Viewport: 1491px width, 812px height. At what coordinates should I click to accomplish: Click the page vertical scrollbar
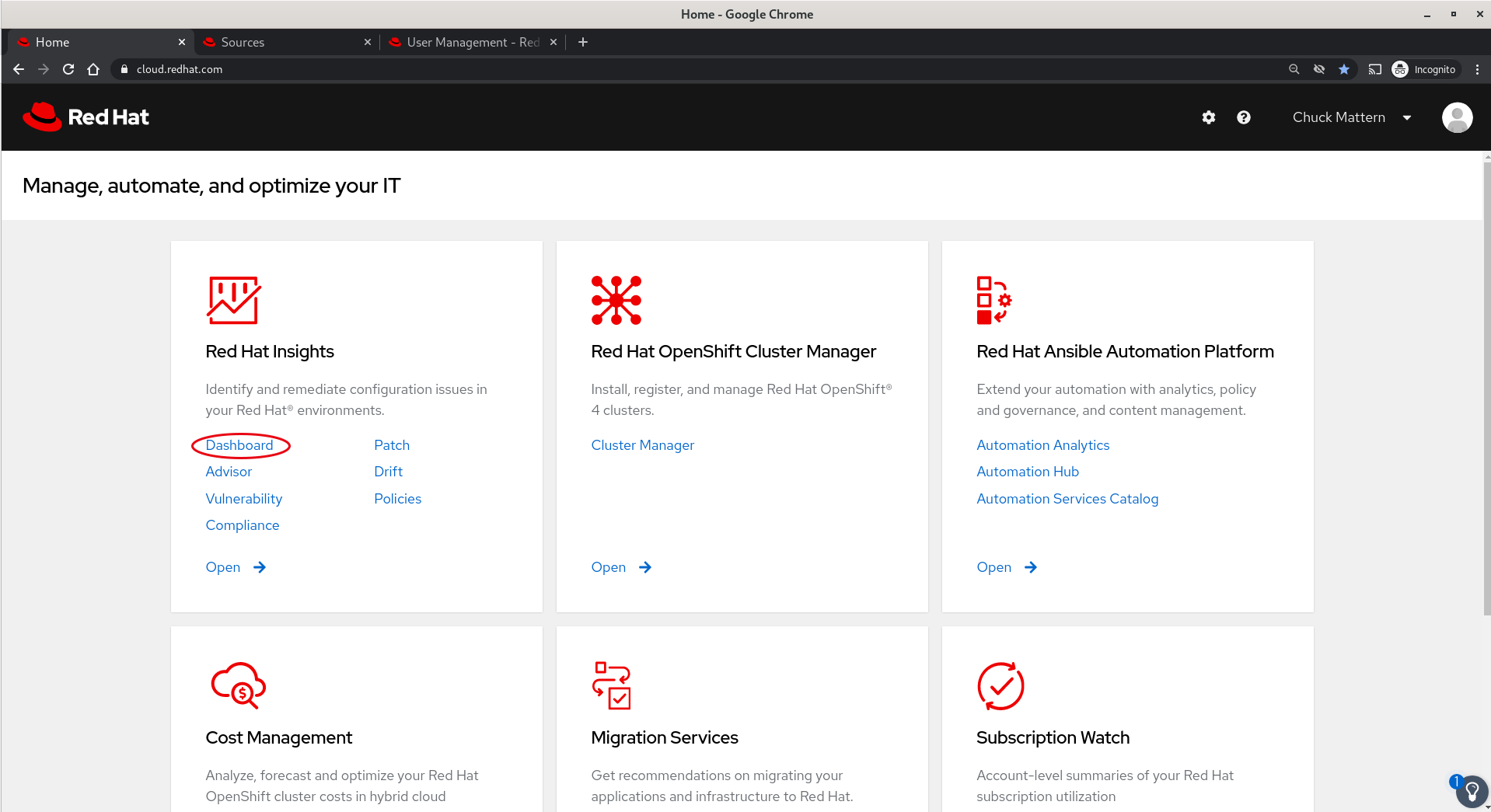(x=1486, y=389)
